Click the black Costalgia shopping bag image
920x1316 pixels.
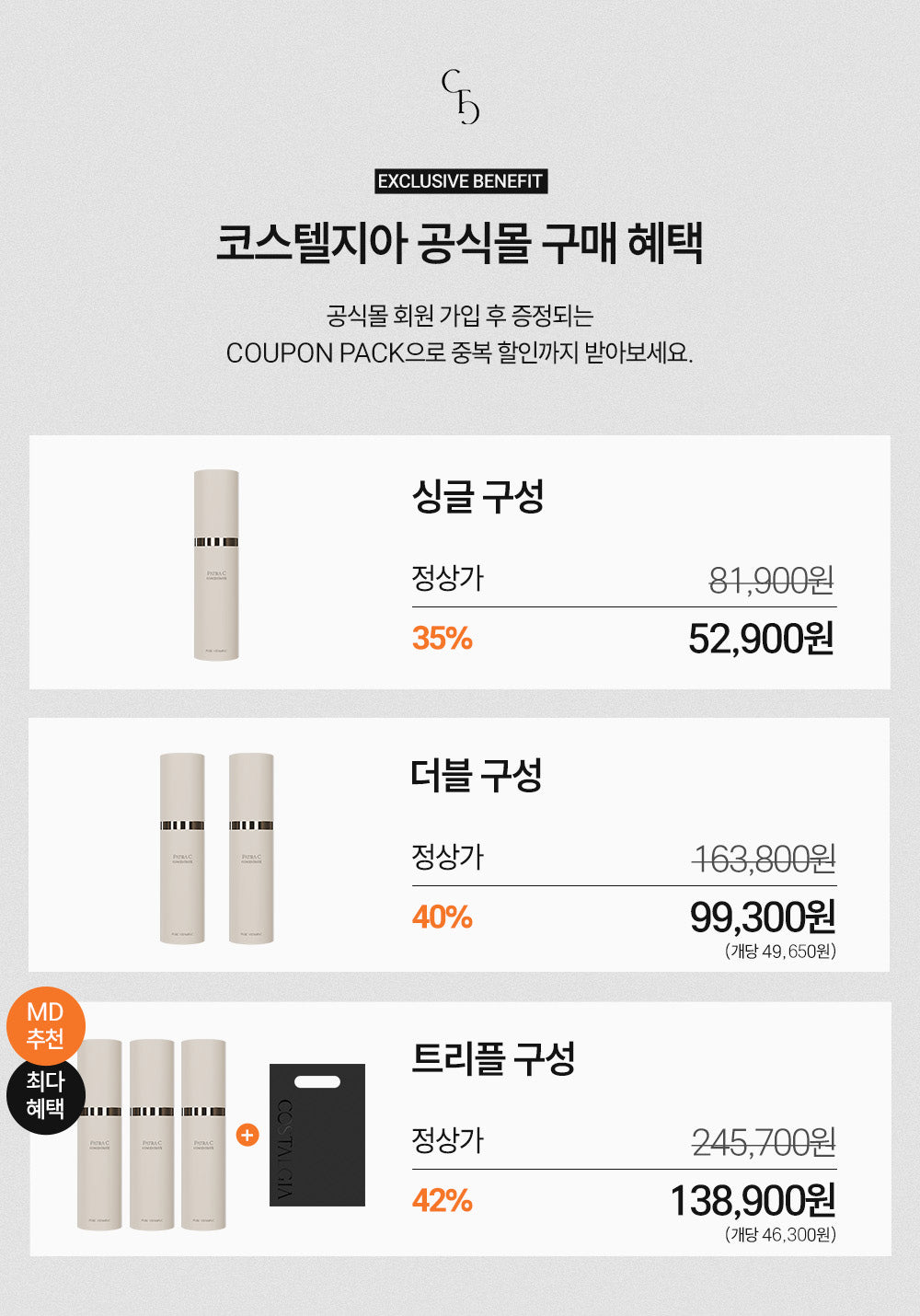[317, 1135]
